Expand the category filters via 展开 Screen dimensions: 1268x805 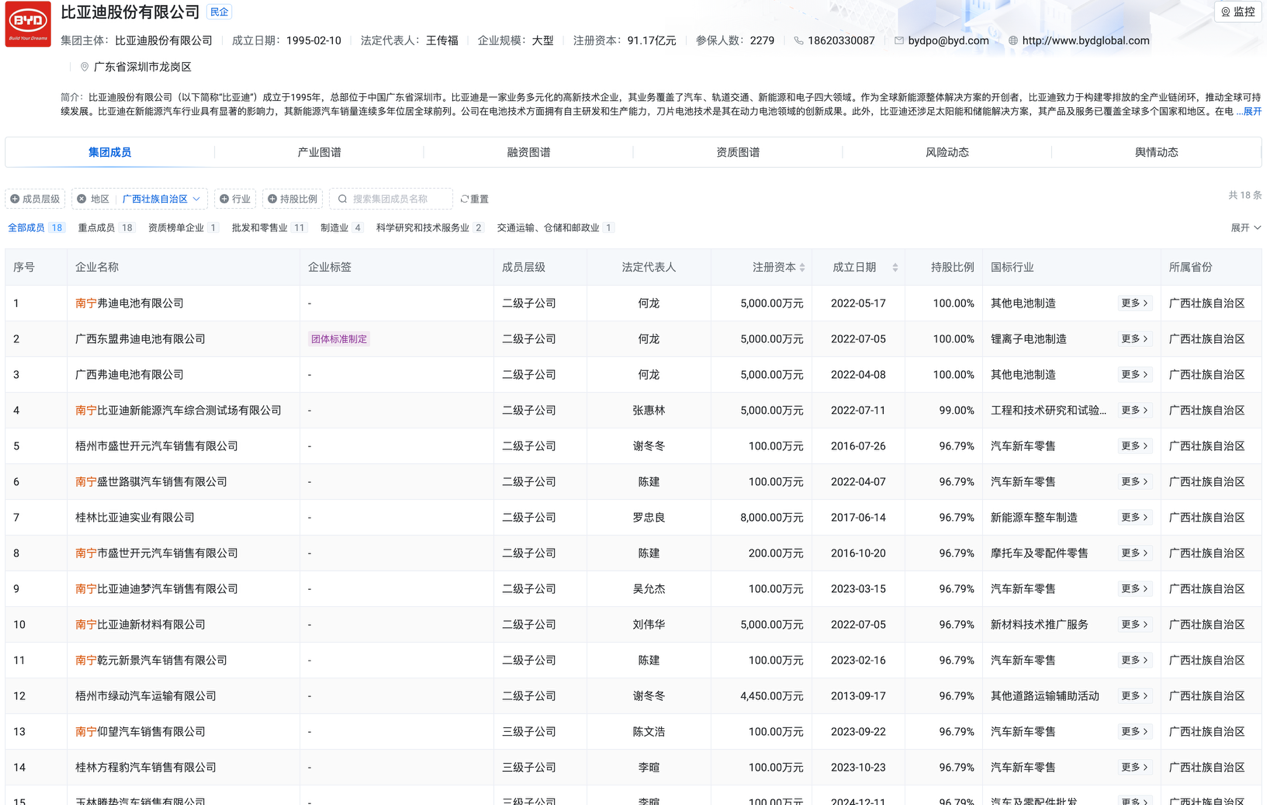coord(1245,228)
